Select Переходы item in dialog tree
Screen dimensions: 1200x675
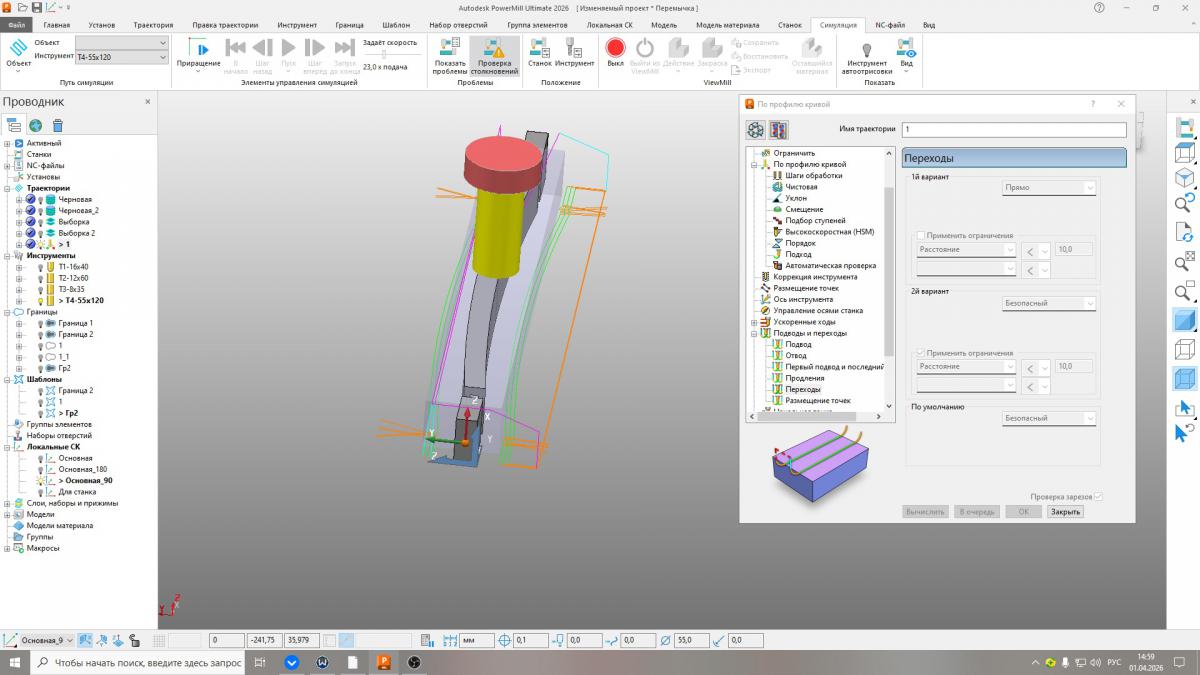(802, 389)
